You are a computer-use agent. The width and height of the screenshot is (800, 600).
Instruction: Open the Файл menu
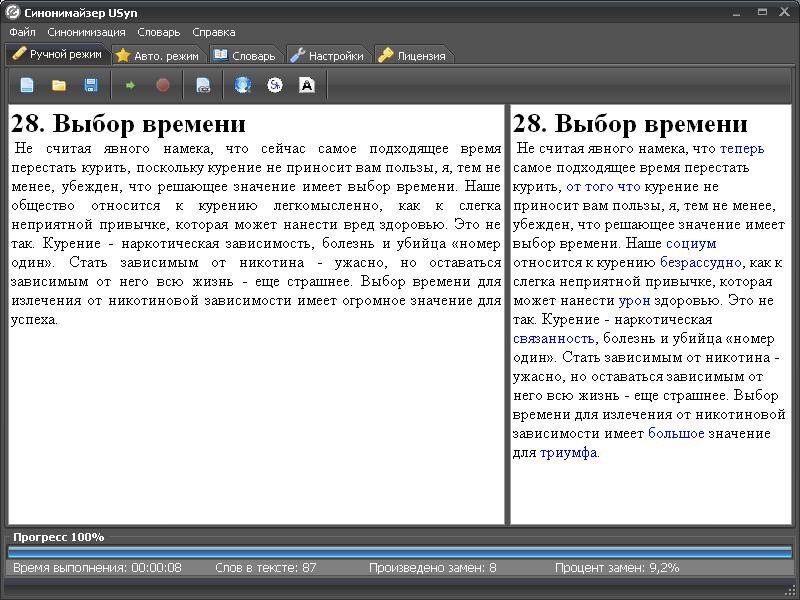[22, 31]
